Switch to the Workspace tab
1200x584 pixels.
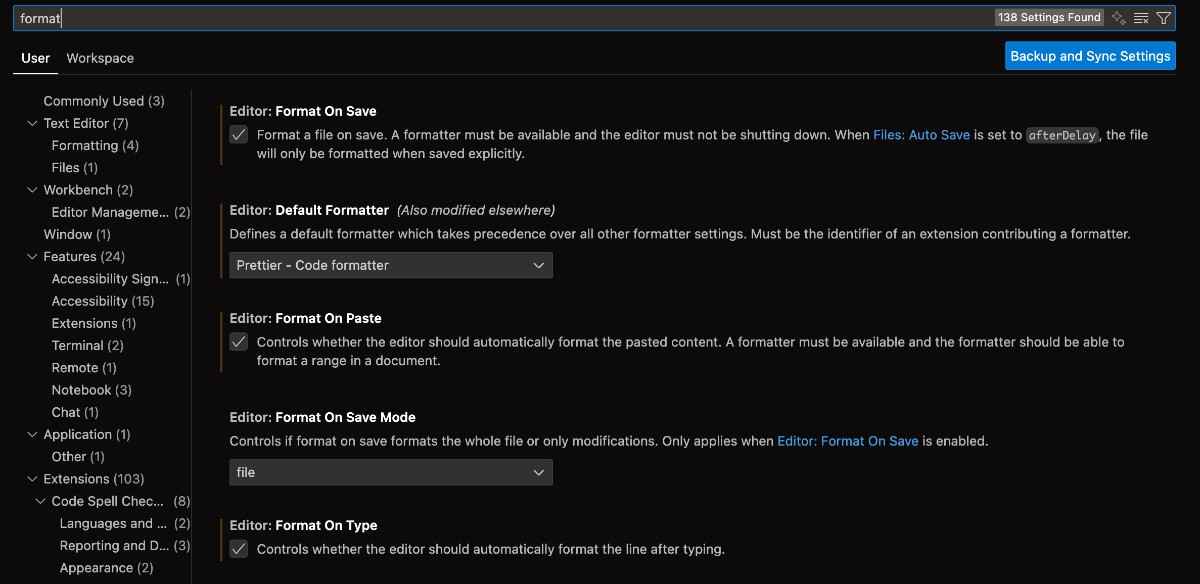click(99, 58)
